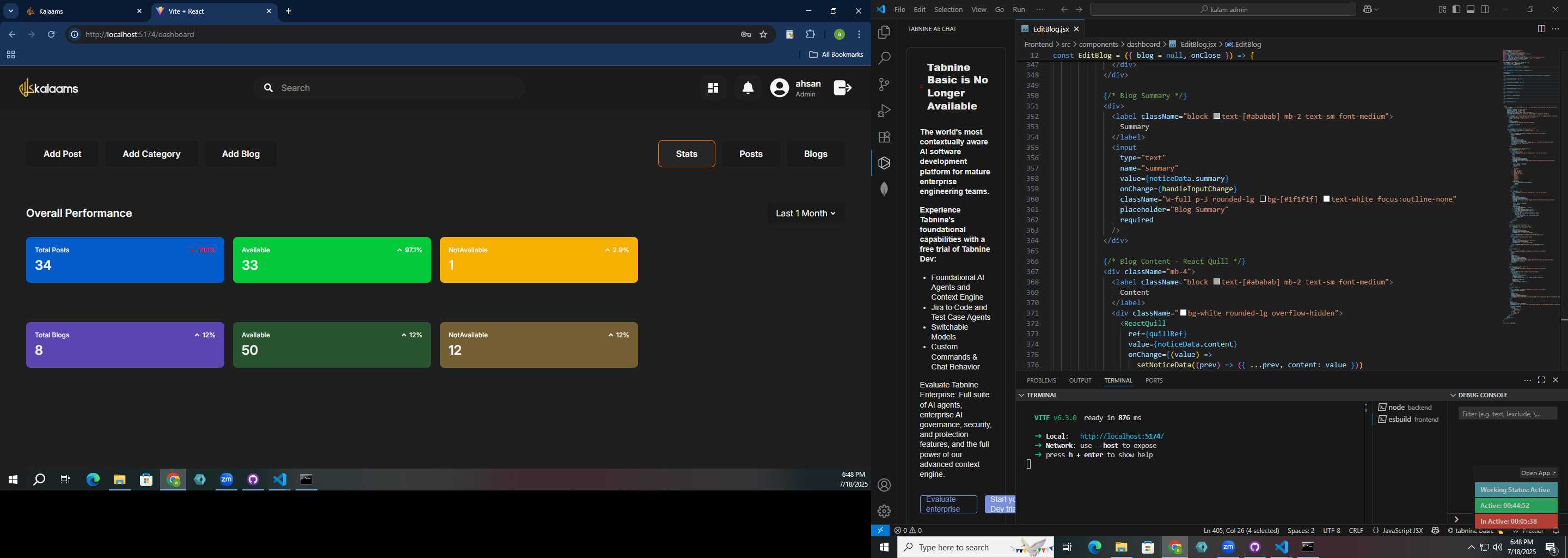Open the Chrome extensions puzzle icon
1568x558 pixels.
[x=810, y=35]
